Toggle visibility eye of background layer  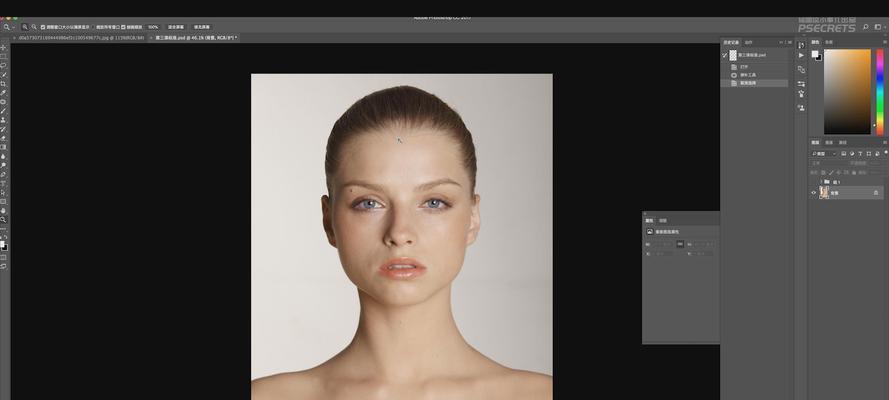point(814,193)
